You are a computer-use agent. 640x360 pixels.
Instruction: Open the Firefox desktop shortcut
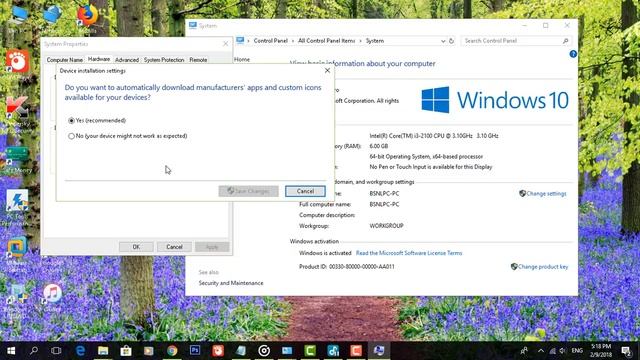click(87, 18)
